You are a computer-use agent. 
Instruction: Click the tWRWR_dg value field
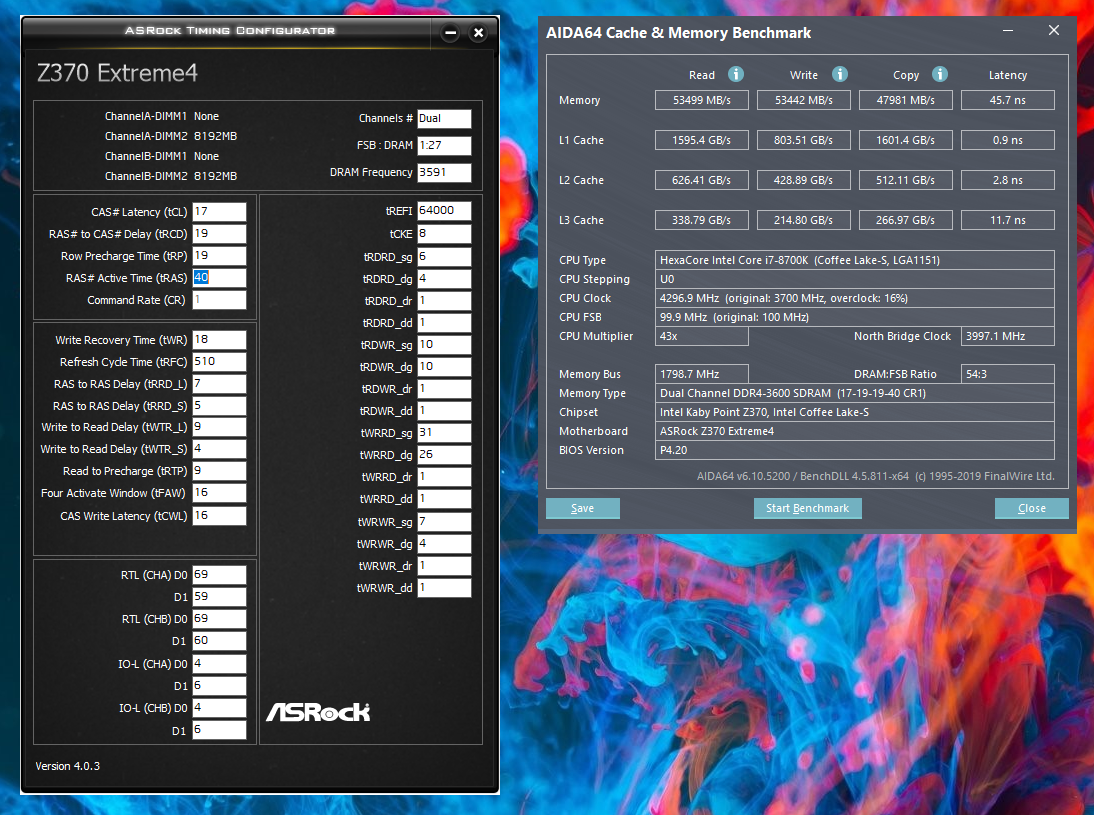coord(444,544)
